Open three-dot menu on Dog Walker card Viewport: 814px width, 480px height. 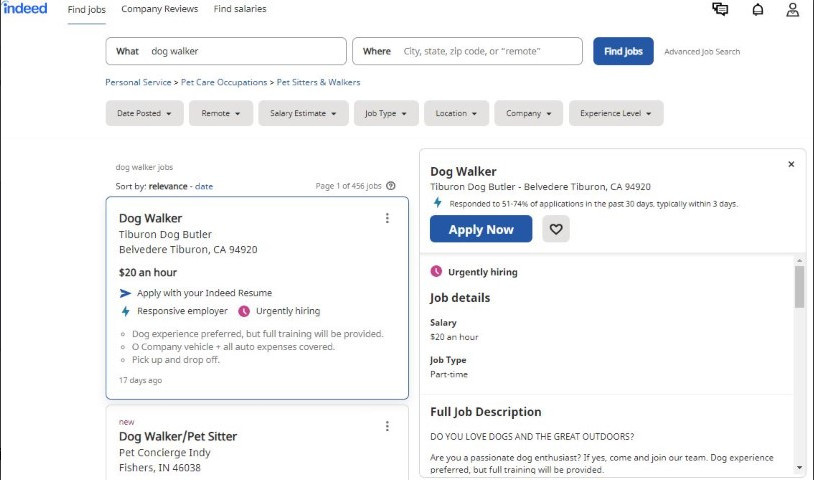pyautogui.click(x=387, y=218)
